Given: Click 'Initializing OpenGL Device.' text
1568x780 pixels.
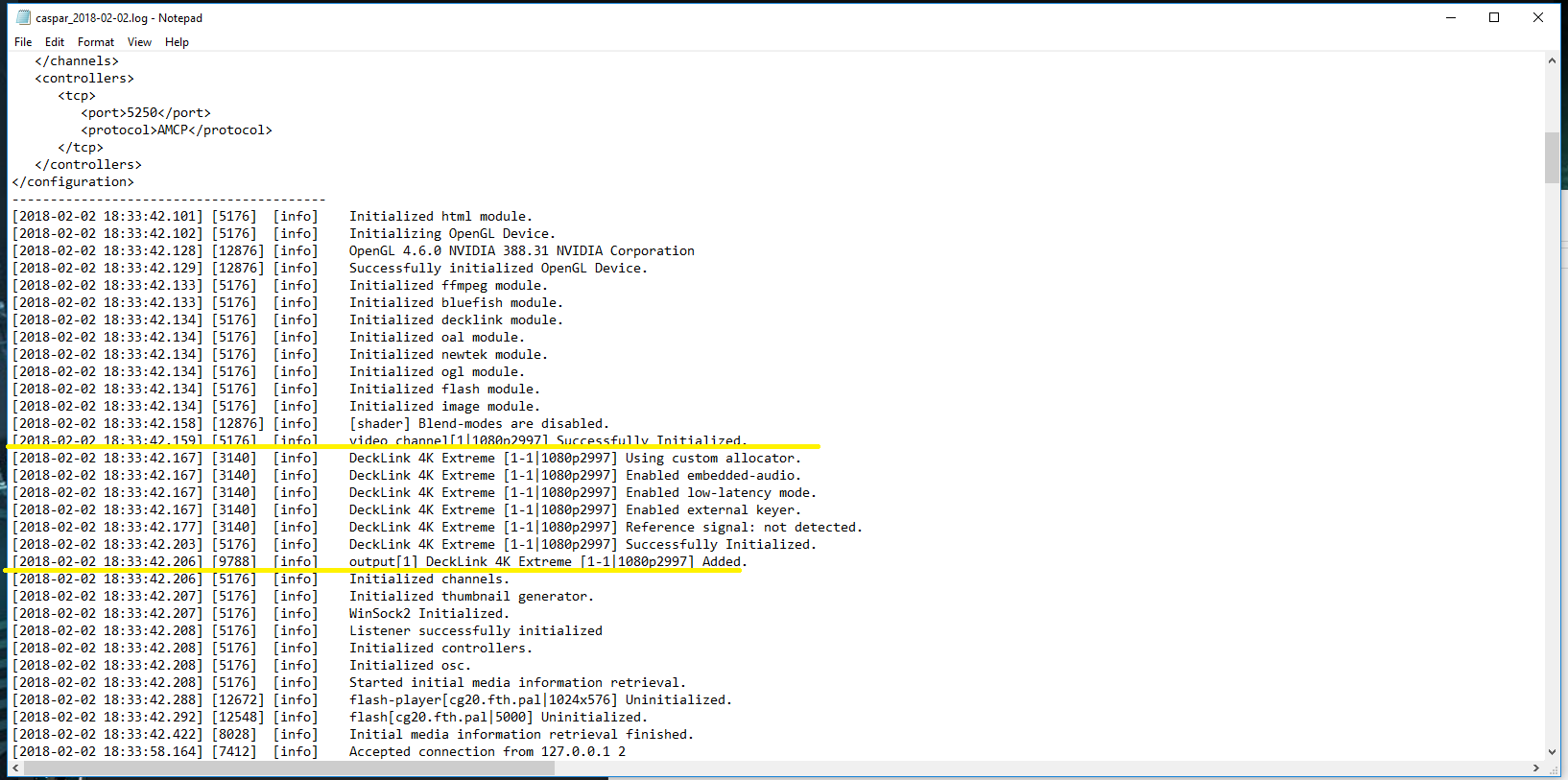Looking at the screenshot, I should coord(452,234).
